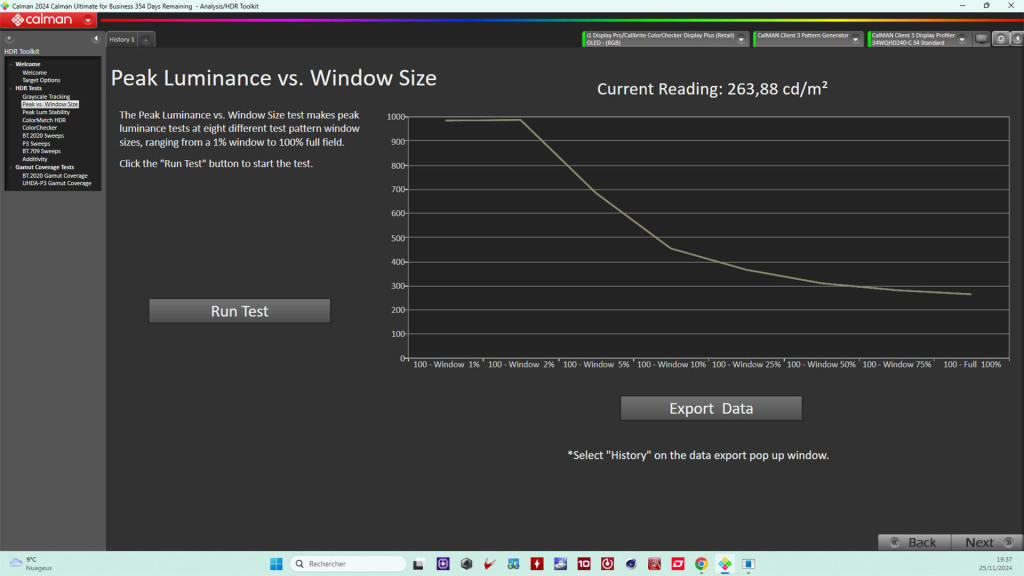
Task: Open the Pattern Generator source dropdown
Action: (856, 39)
